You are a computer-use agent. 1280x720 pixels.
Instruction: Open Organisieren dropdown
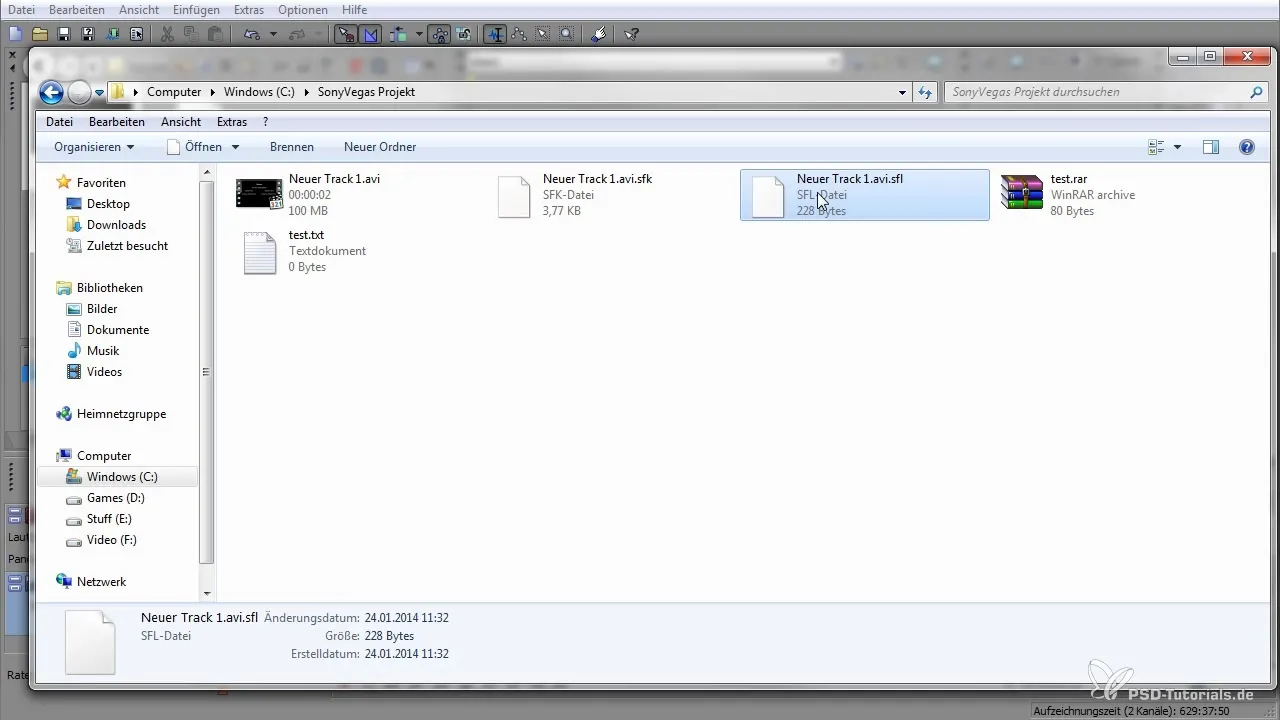(x=94, y=147)
